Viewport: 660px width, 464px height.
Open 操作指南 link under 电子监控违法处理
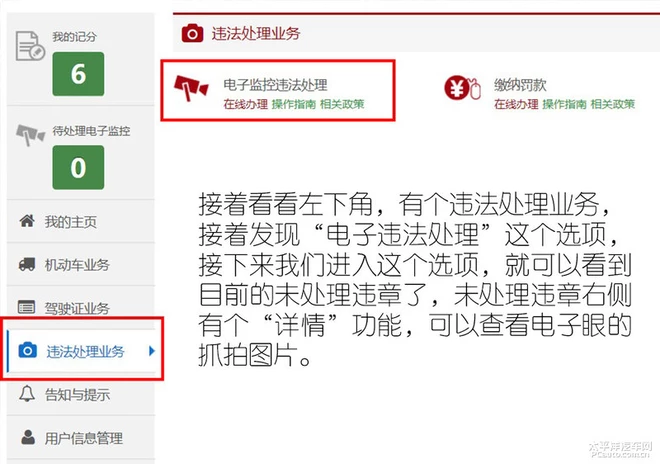click(x=293, y=104)
